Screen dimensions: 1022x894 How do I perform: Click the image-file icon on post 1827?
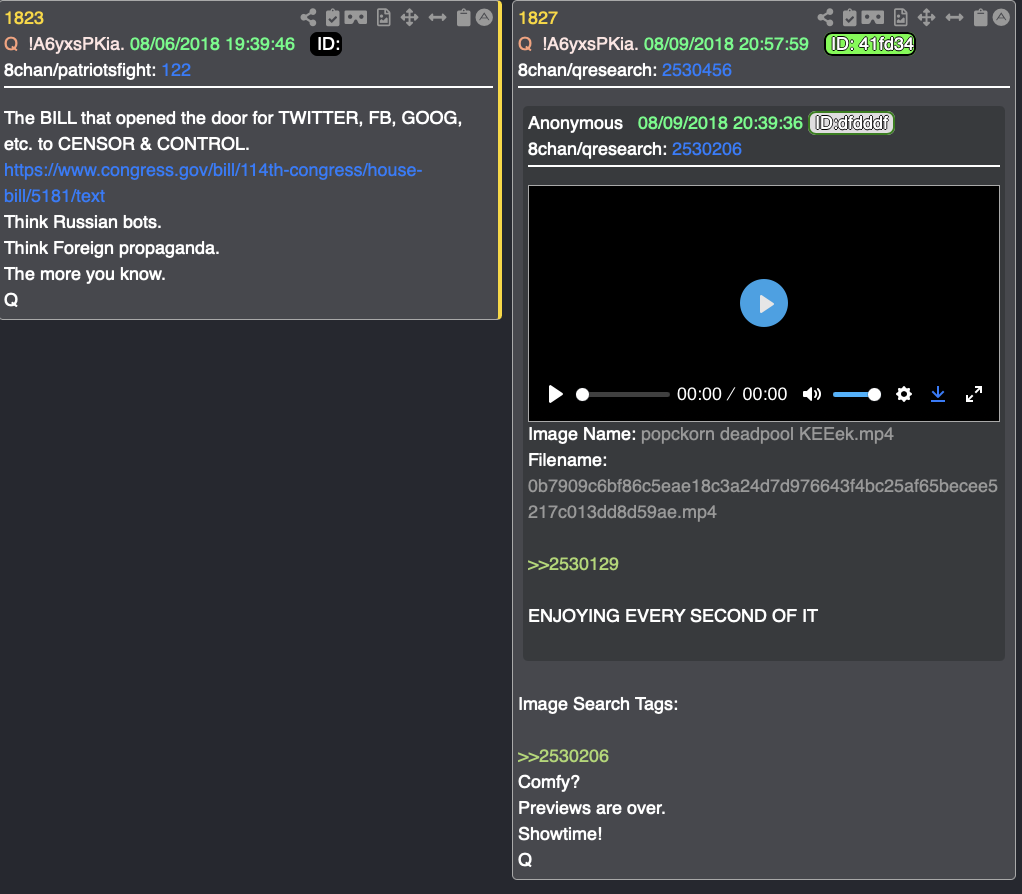(901, 18)
